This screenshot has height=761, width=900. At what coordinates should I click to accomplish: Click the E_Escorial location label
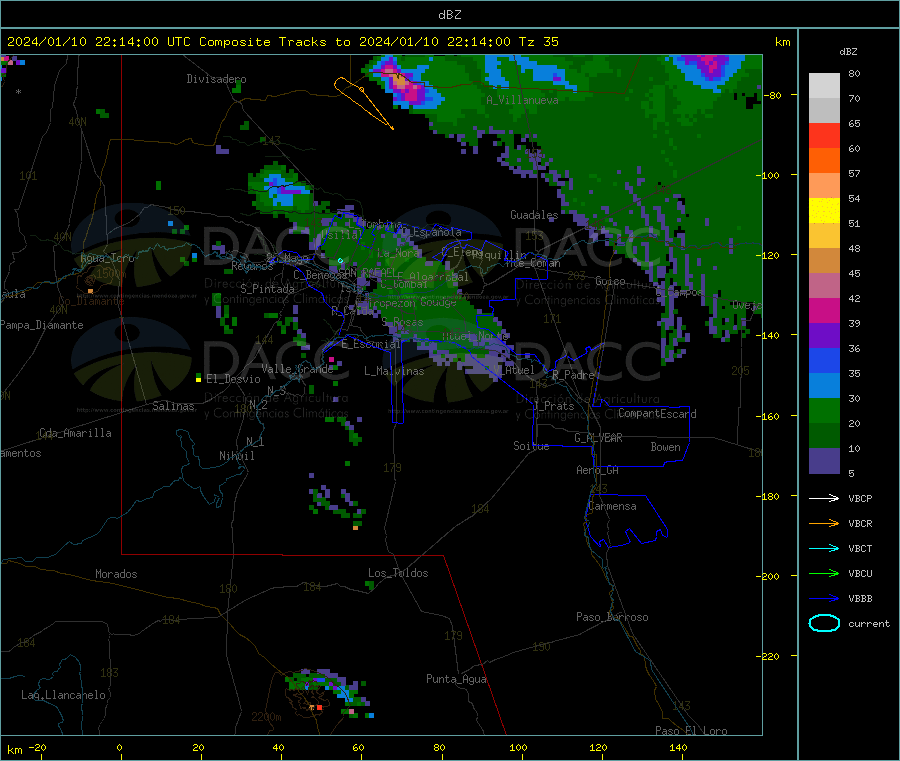[x=371, y=344]
